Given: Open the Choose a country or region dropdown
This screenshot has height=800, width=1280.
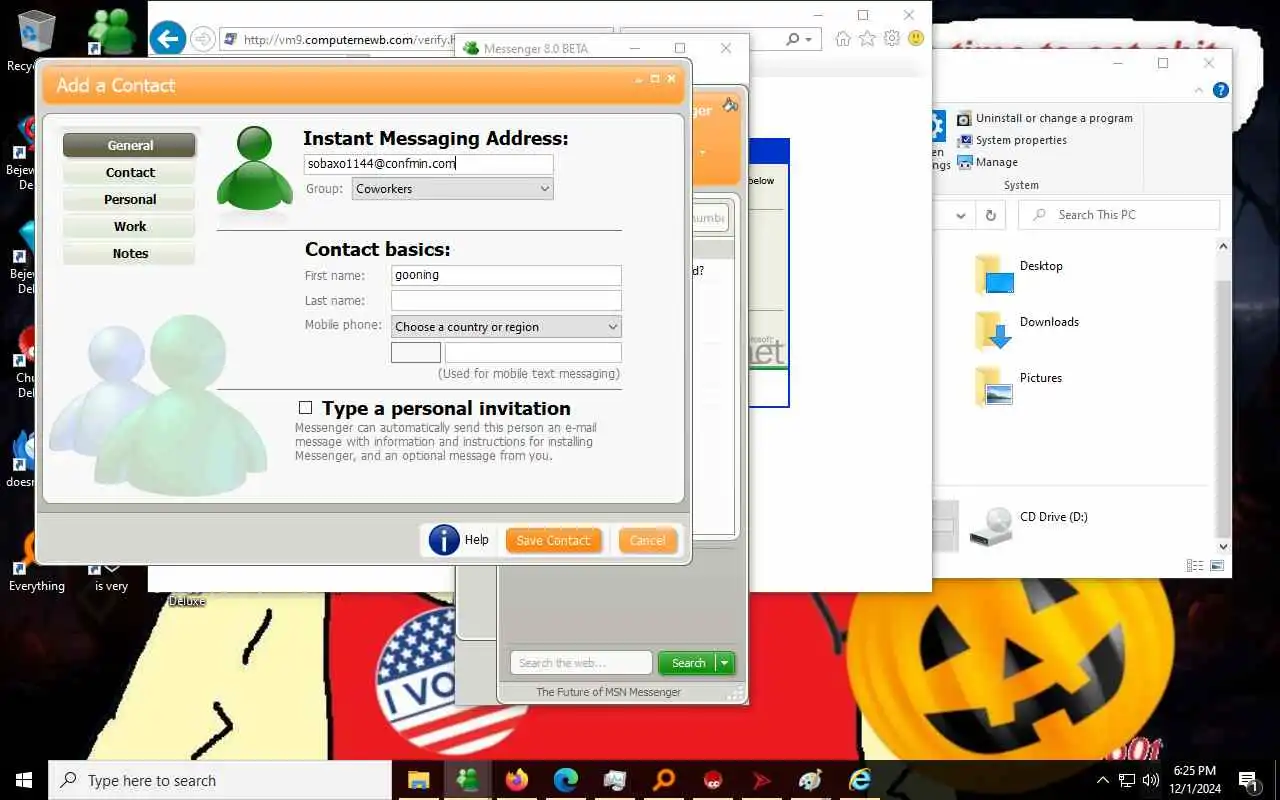Looking at the screenshot, I should pyautogui.click(x=506, y=327).
